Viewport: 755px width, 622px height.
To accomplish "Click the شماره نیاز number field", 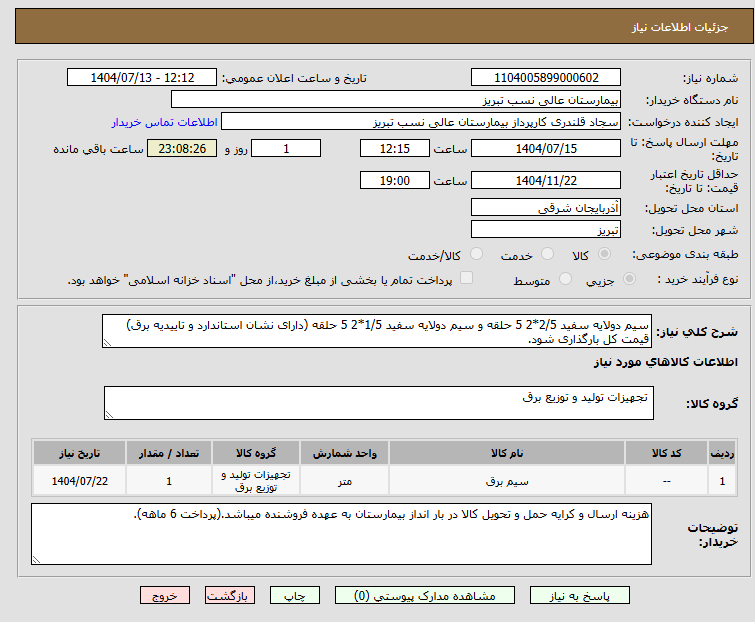I will [x=546, y=78].
